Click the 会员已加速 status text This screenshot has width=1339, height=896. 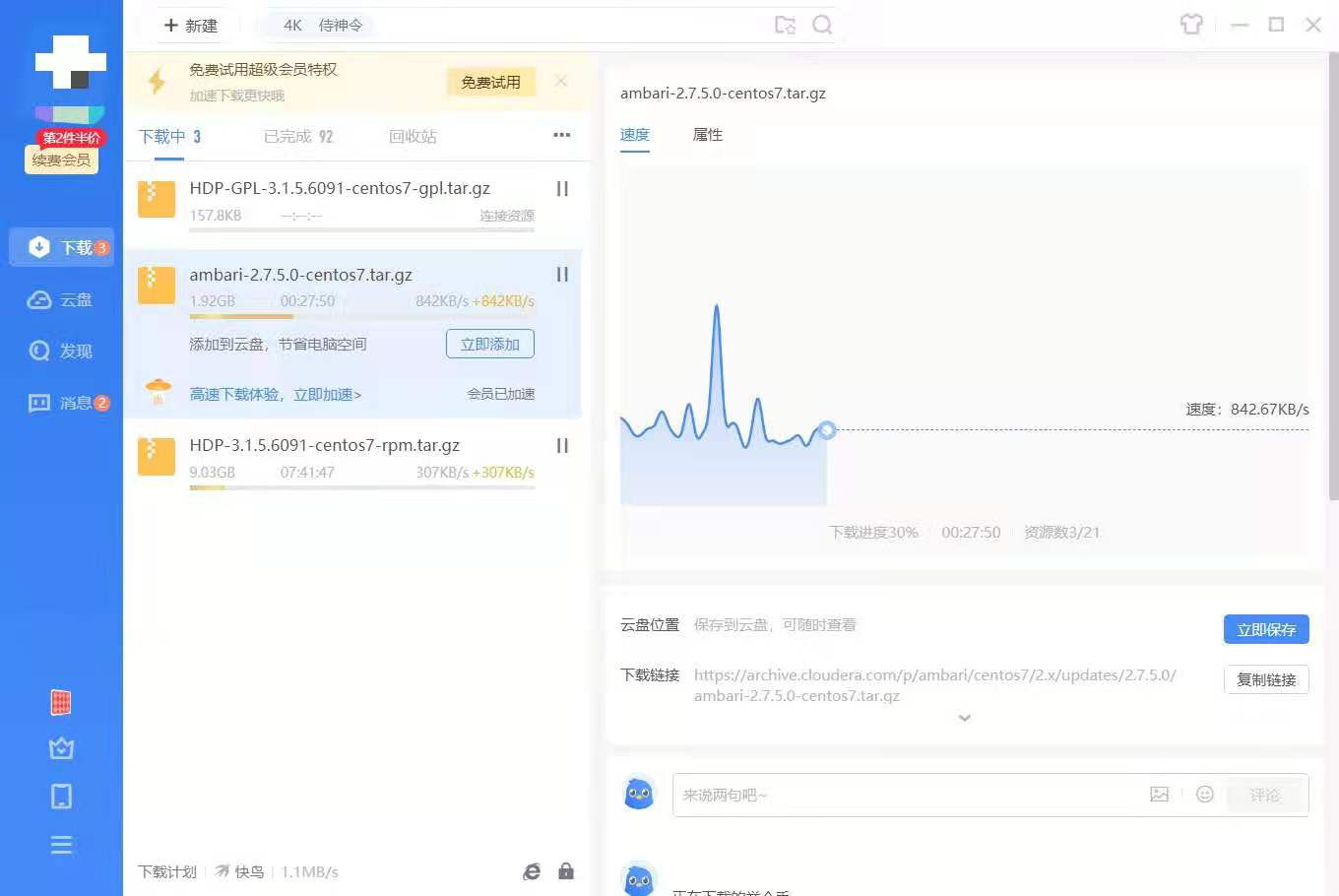pyautogui.click(x=500, y=394)
